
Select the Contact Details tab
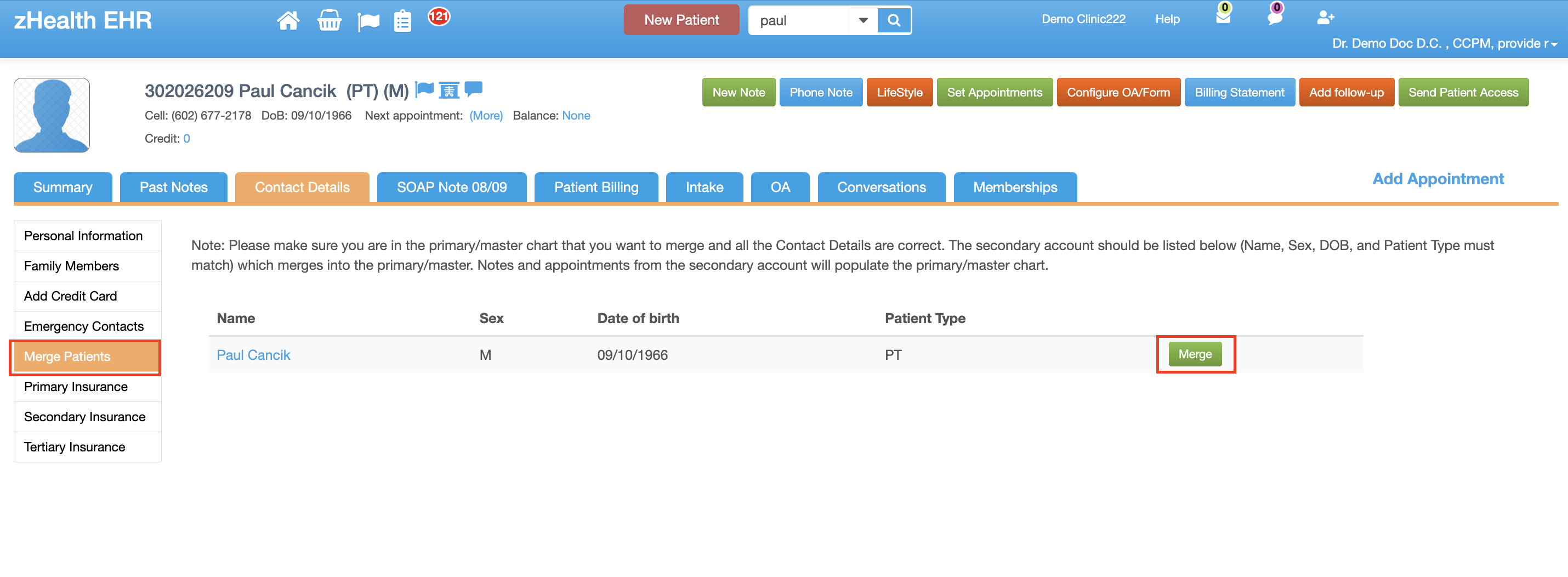(x=302, y=188)
